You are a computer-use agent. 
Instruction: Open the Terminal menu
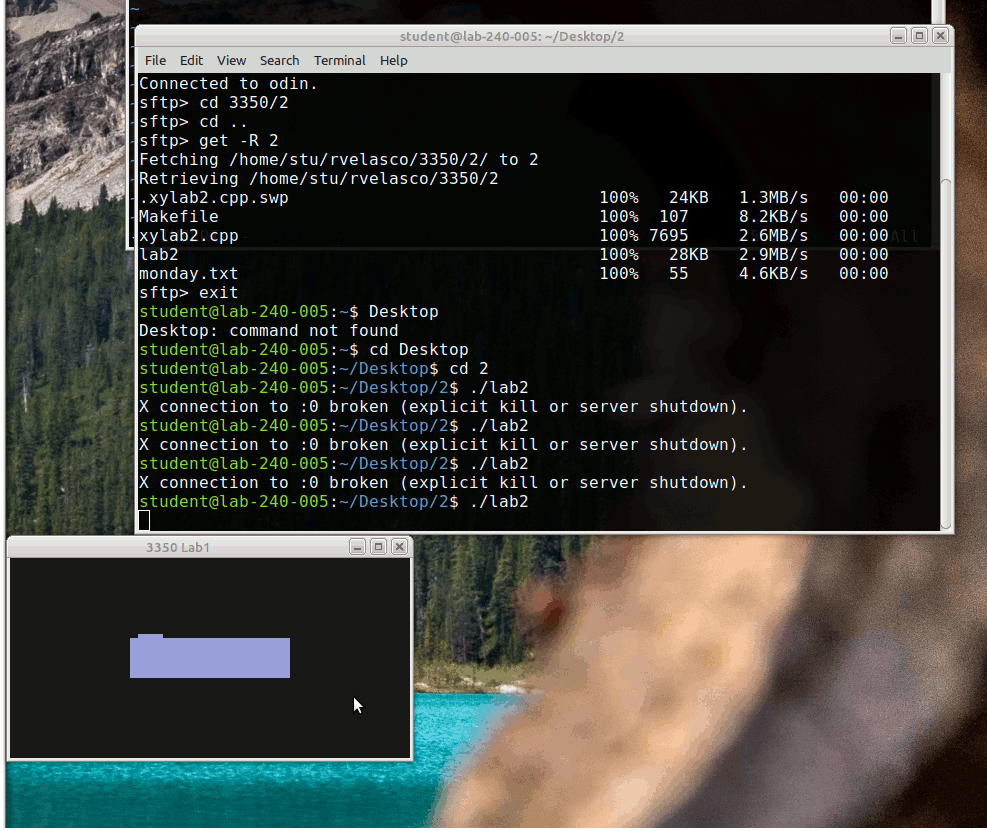(x=339, y=60)
